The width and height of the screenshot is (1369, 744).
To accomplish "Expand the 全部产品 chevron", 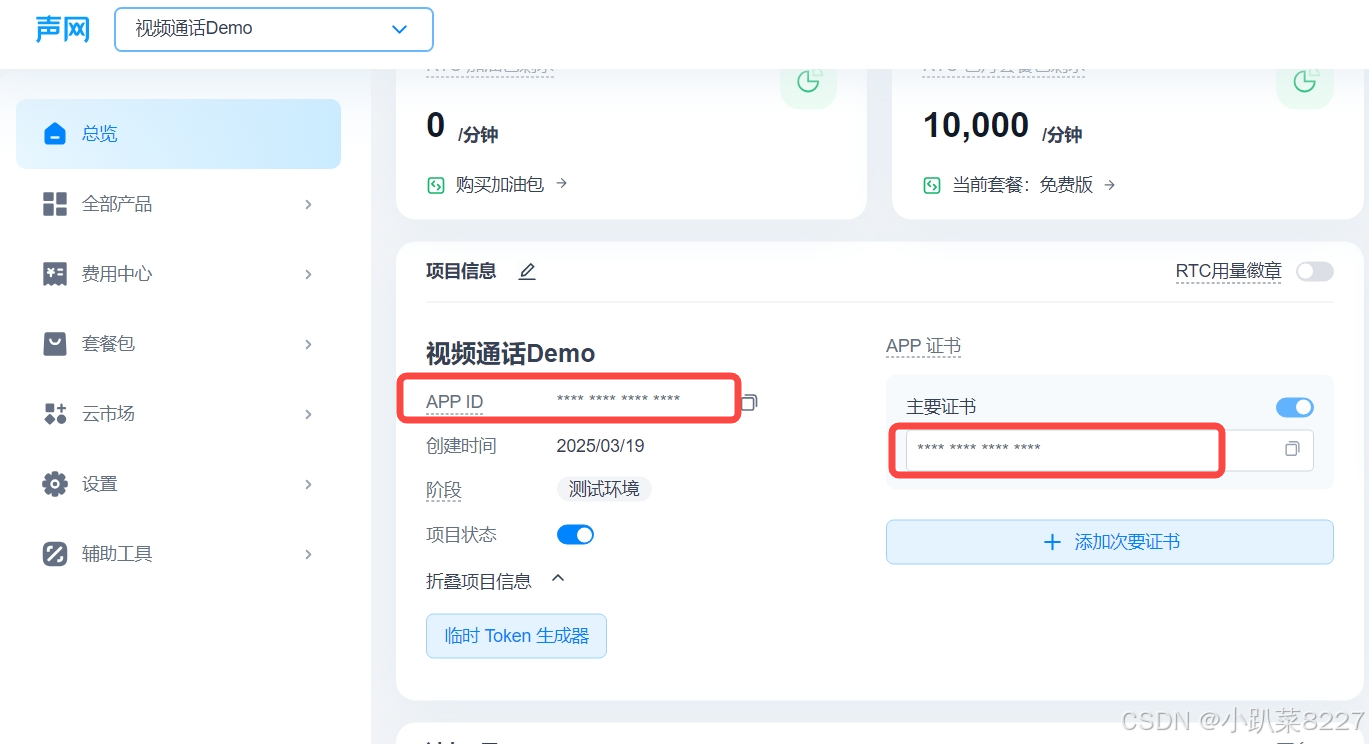I will click(308, 204).
